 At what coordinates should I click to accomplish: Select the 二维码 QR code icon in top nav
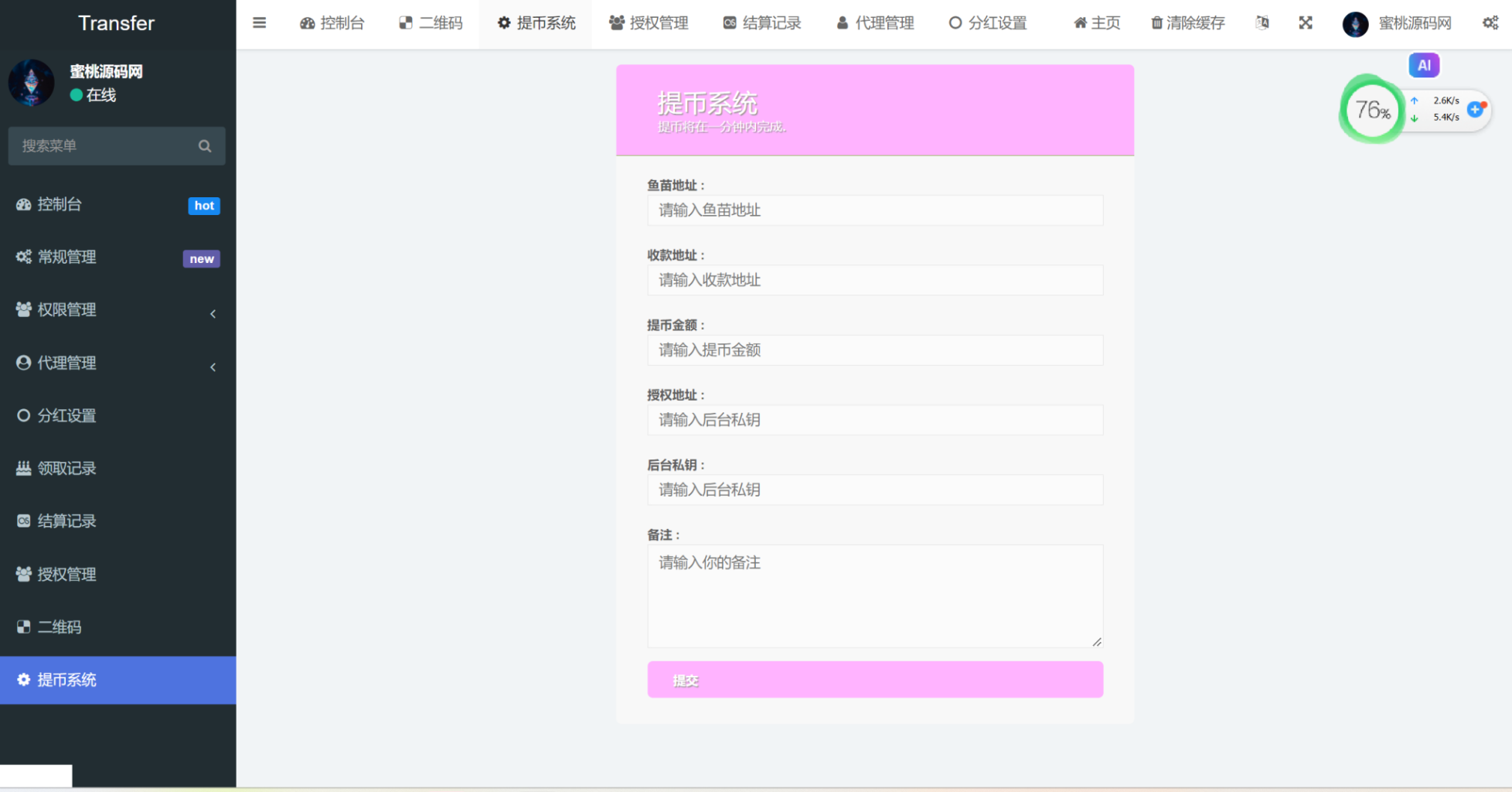click(x=405, y=22)
